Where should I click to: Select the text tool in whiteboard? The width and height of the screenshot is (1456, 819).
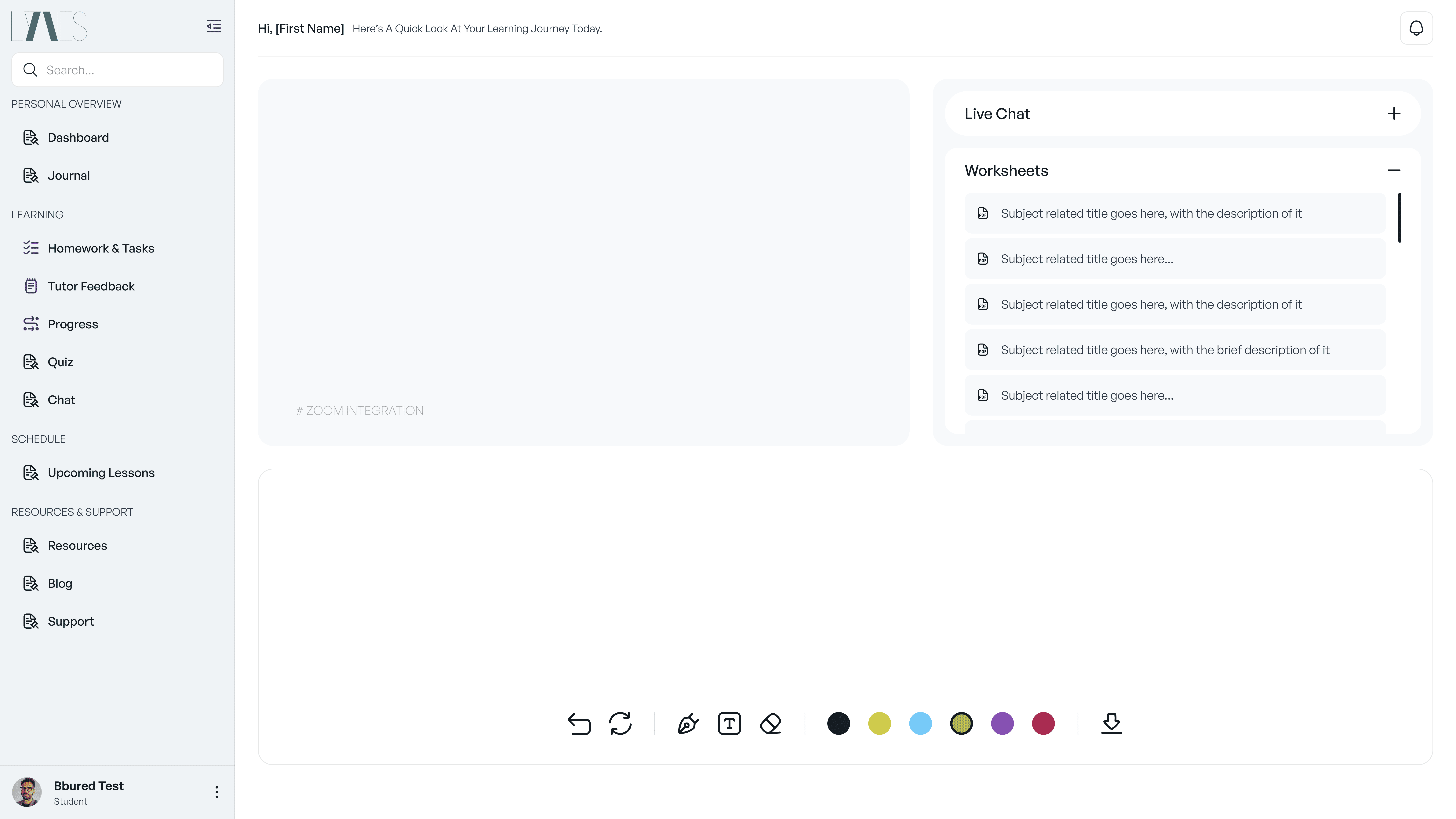[729, 723]
